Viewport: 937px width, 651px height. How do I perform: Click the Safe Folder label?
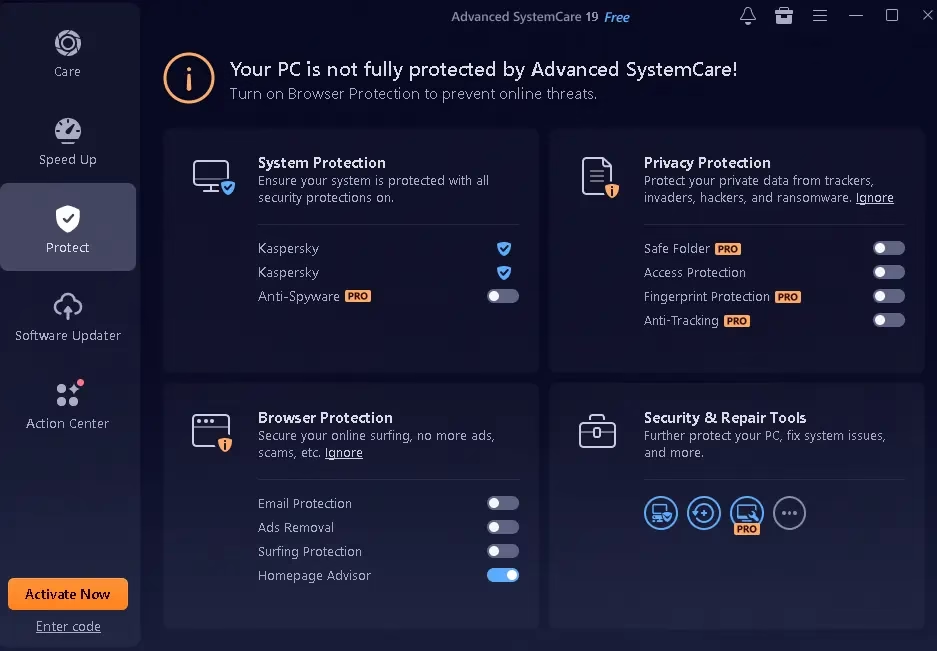point(676,248)
